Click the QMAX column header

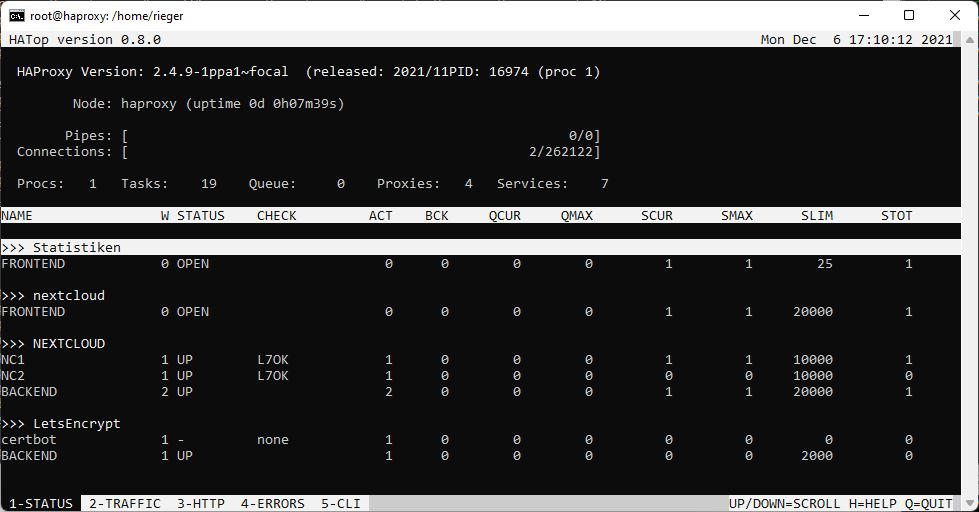click(577, 215)
